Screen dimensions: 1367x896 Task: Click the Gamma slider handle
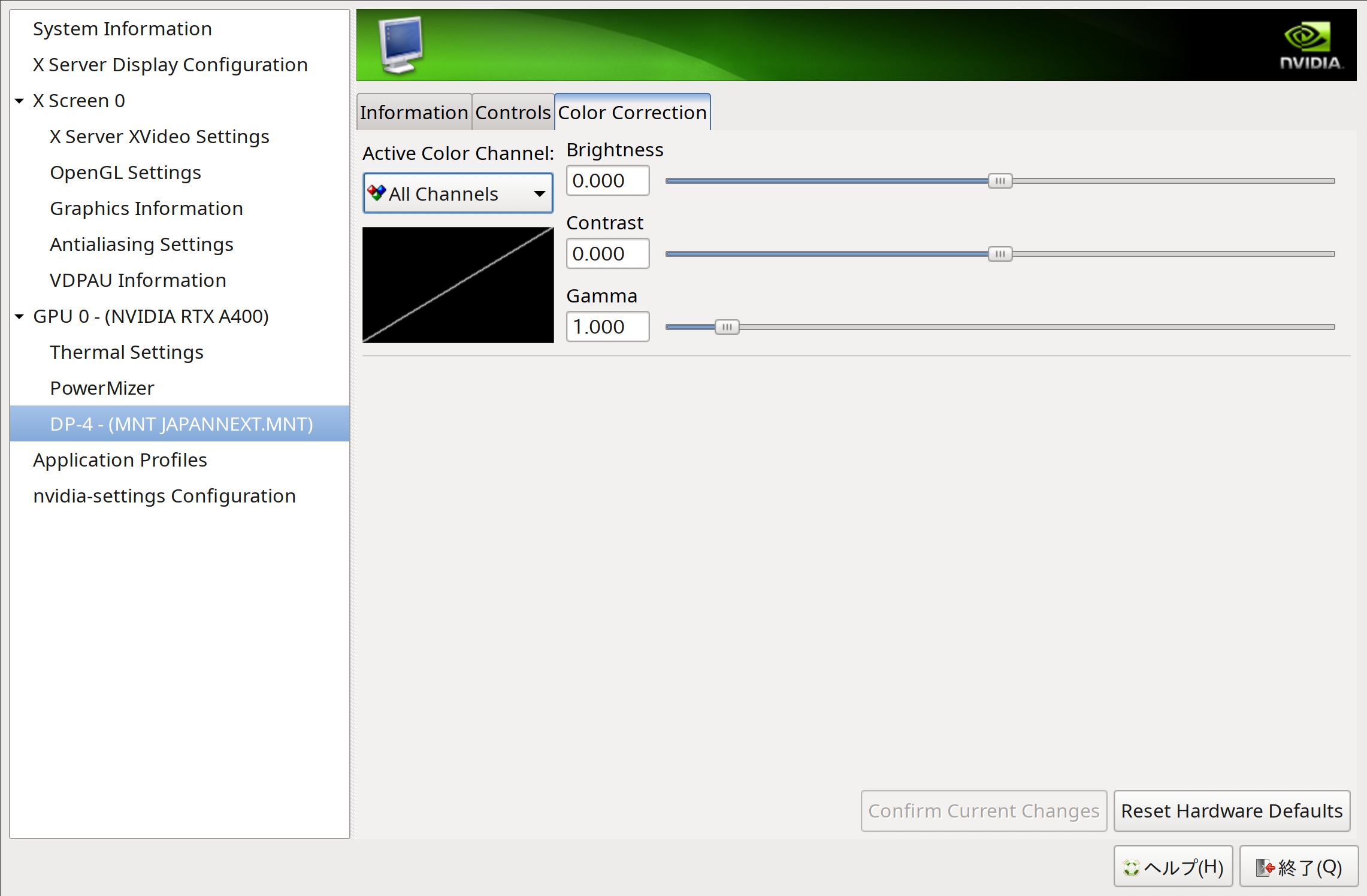(727, 327)
